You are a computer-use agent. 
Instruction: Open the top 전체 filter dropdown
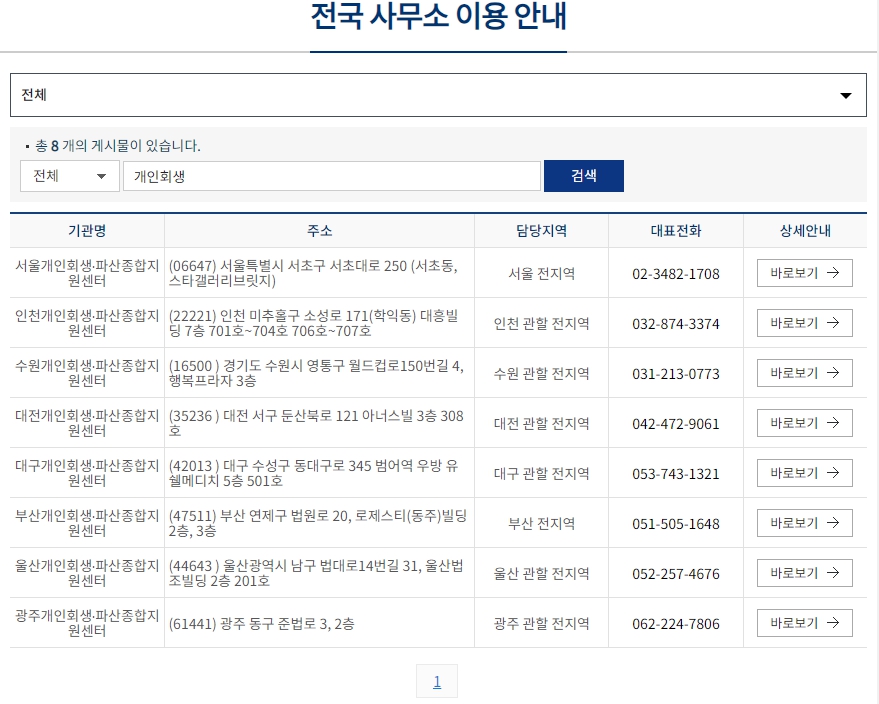click(x=437, y=94)
